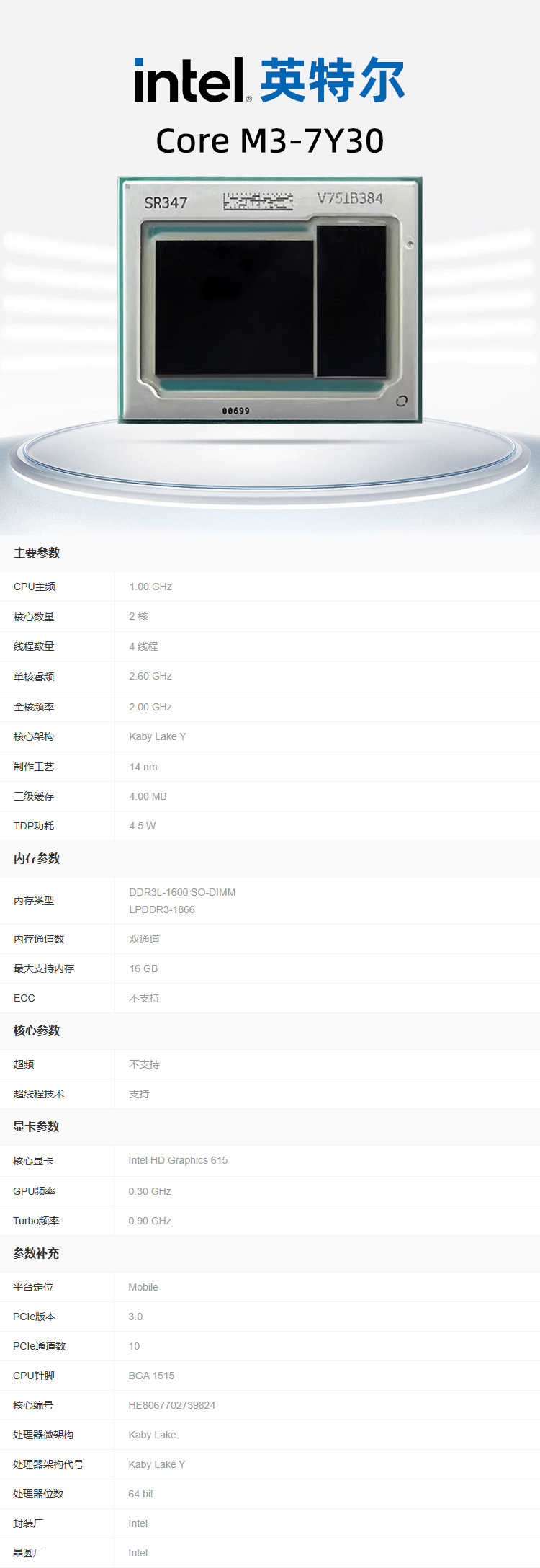Click the 全核频率 label
This screenshot has height=1568, width=540.
34,707
